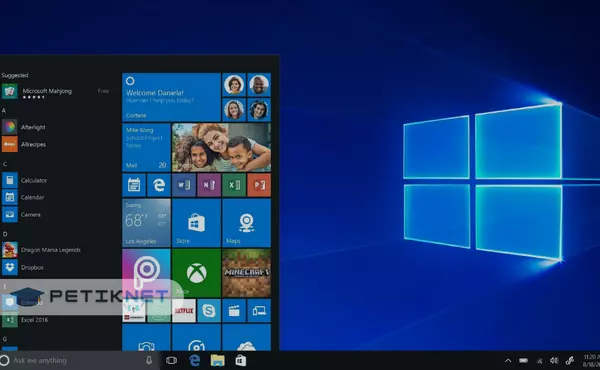This screenshot has width=600, height=370.
Task: Open the taskbar clock and date
Action: (x=592, y=360)
